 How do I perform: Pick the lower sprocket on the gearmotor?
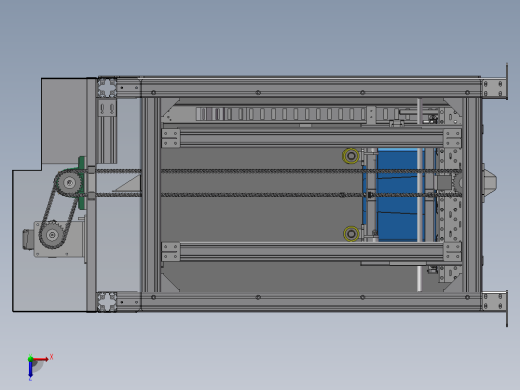click(x=52, y=235)
